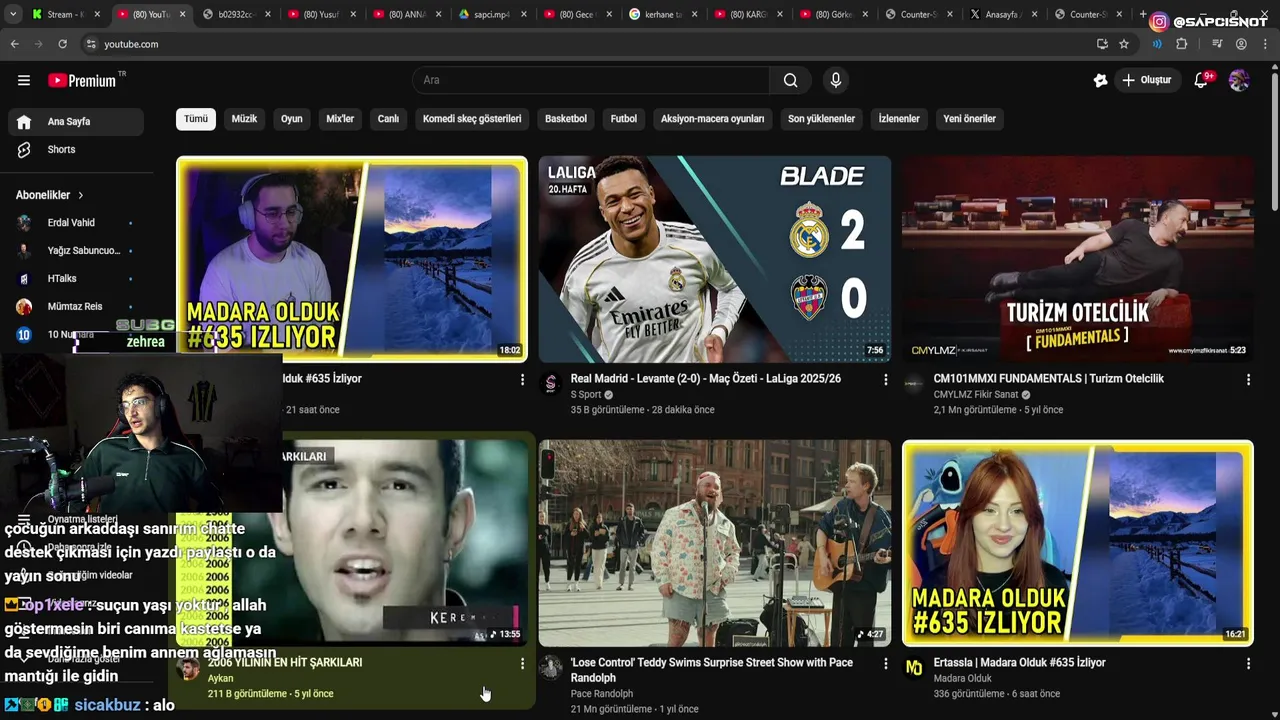Open HTalks subscription channel

(76, 278)
